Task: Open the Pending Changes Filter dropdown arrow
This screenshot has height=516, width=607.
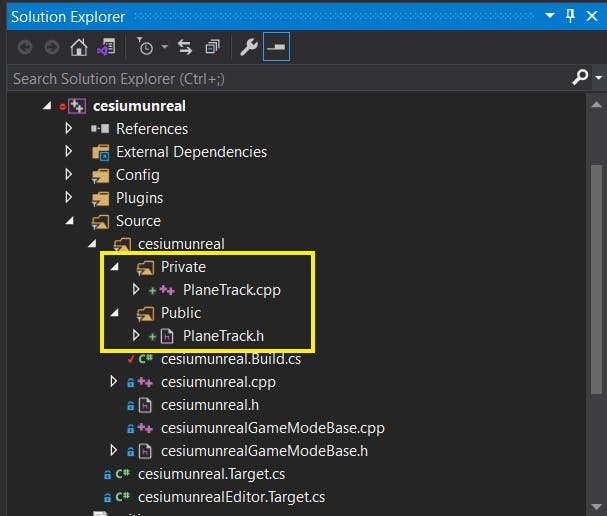Action: pos(165,47)
